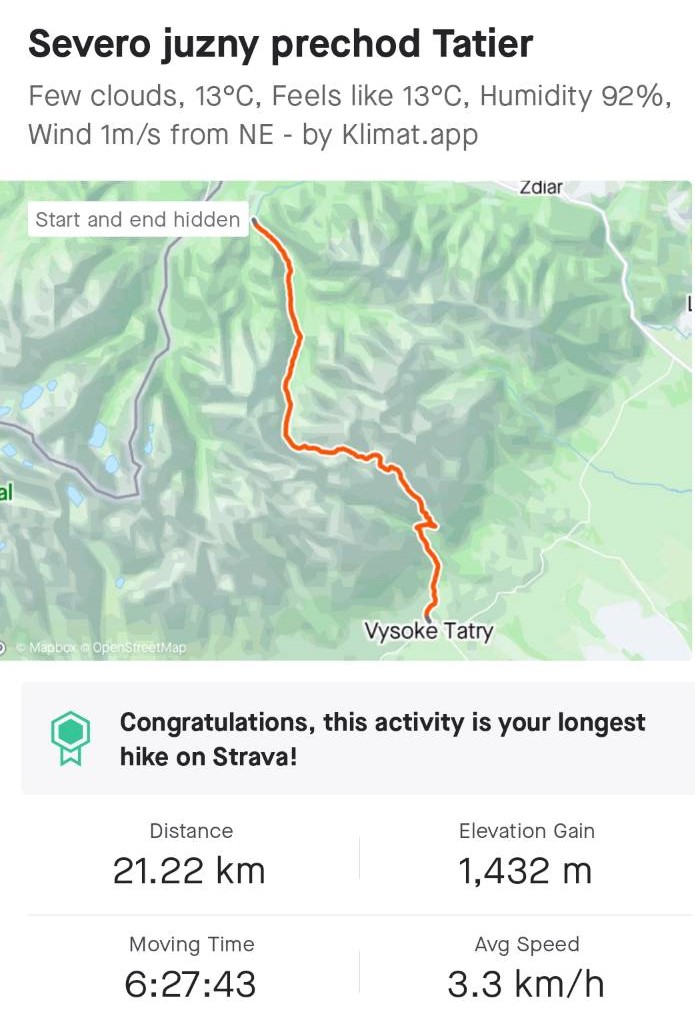Click the route end point near Vysoke Tatry

tap(429, 614)
